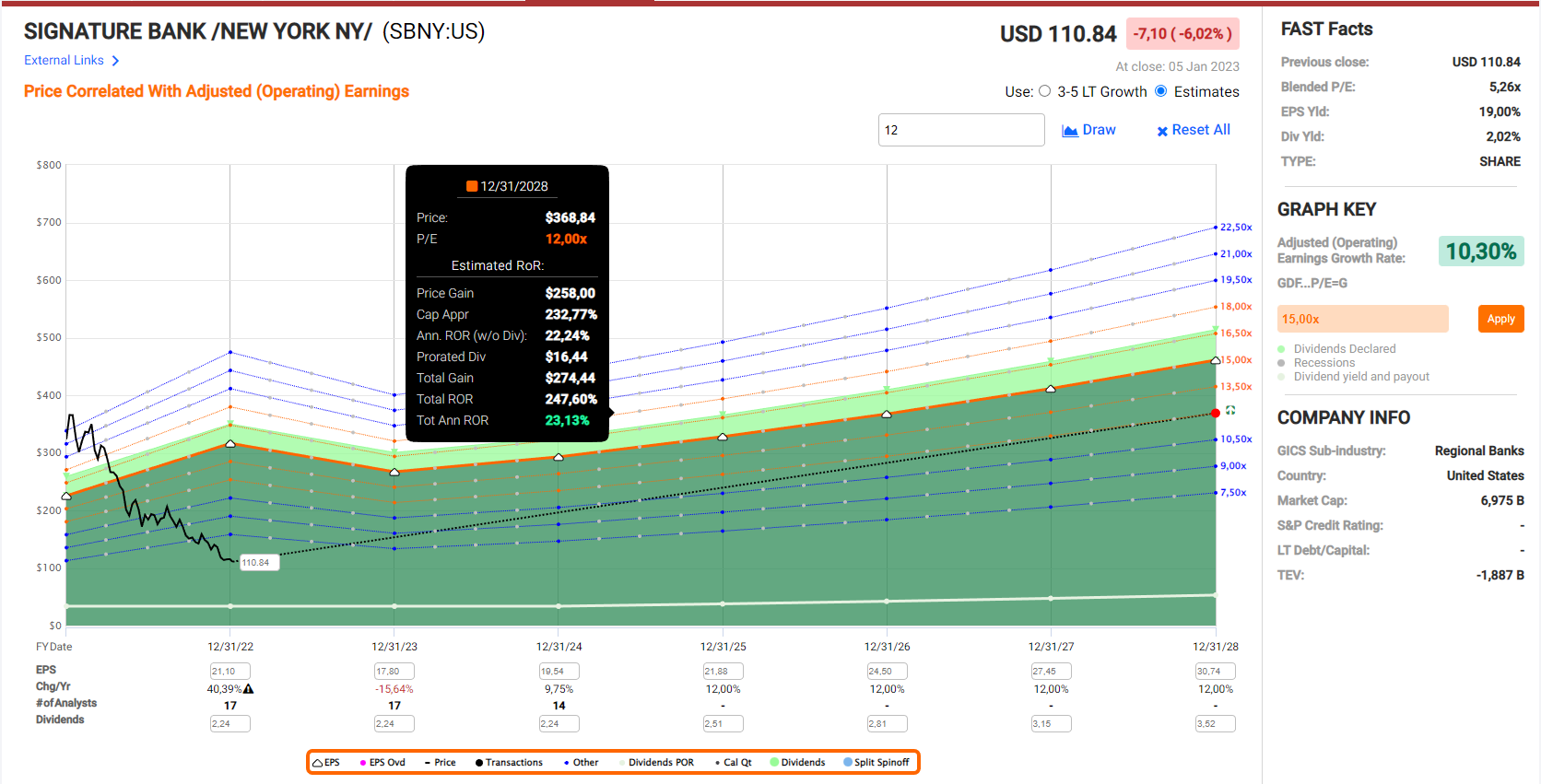
Task: Click the Draw chart icon
Action: click(1070, 131)
